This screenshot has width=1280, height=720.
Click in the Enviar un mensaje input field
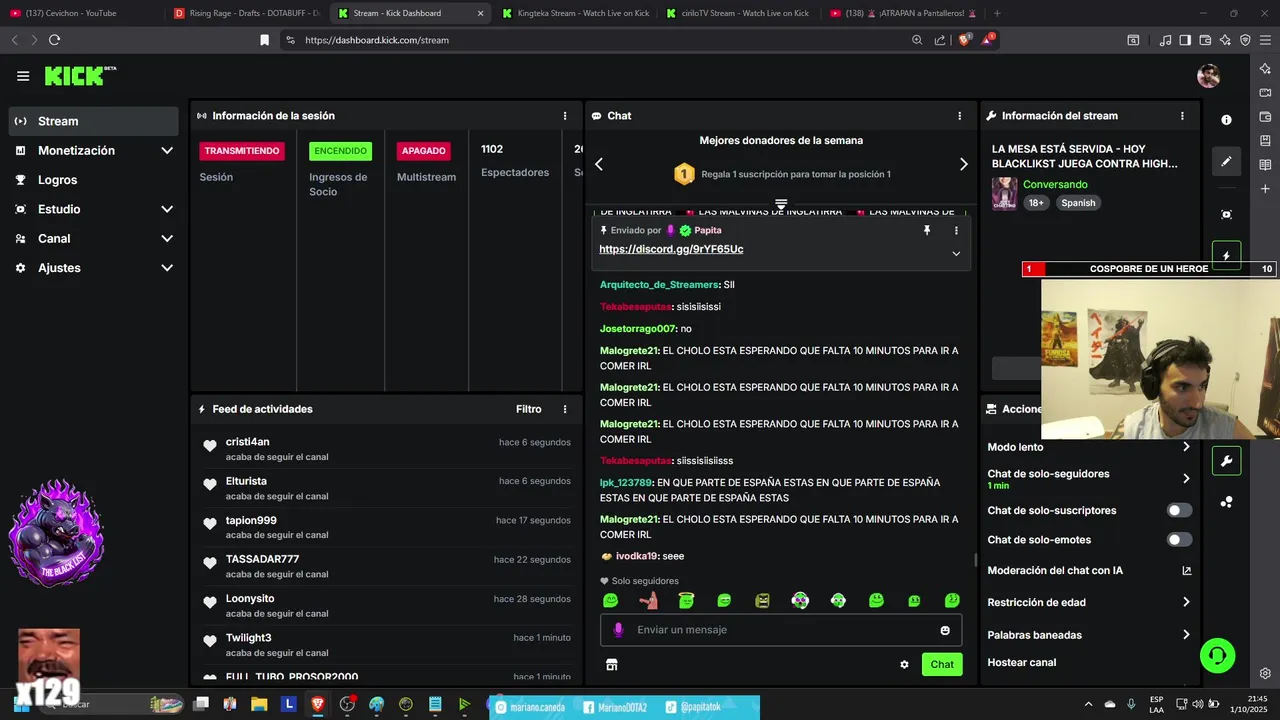click(781, 630)
